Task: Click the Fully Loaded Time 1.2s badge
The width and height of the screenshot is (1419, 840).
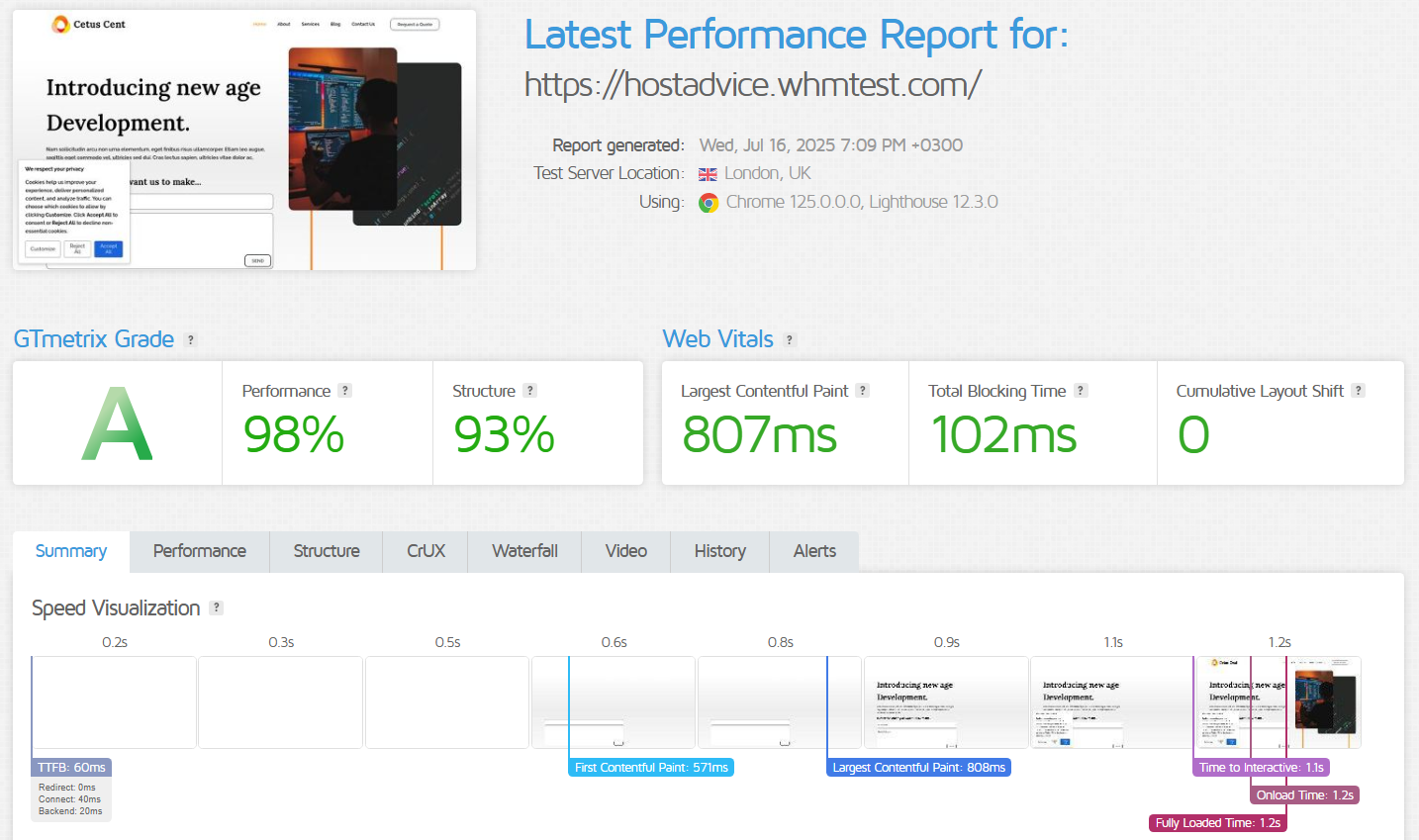Action: (1217, 822)
